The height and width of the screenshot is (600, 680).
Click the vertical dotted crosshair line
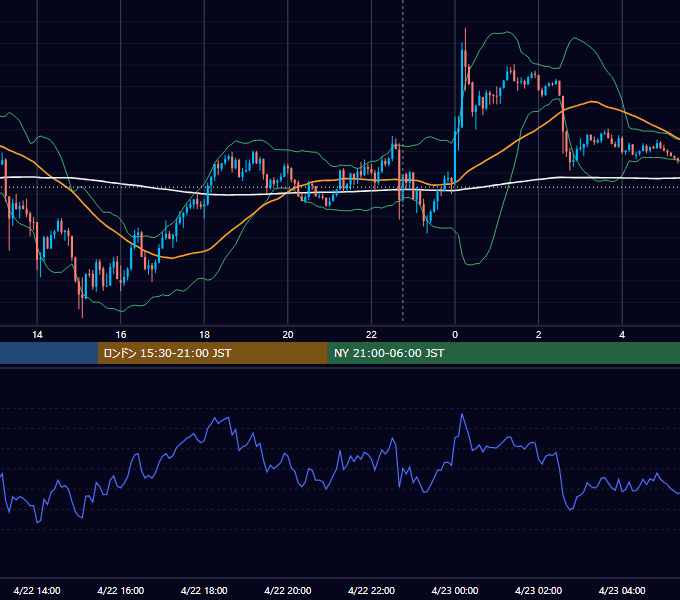[403, 160]
